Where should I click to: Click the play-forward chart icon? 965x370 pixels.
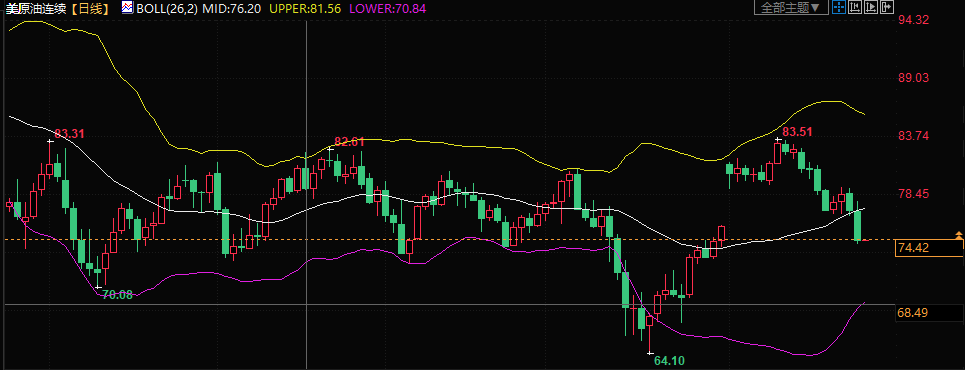(871, 7)
